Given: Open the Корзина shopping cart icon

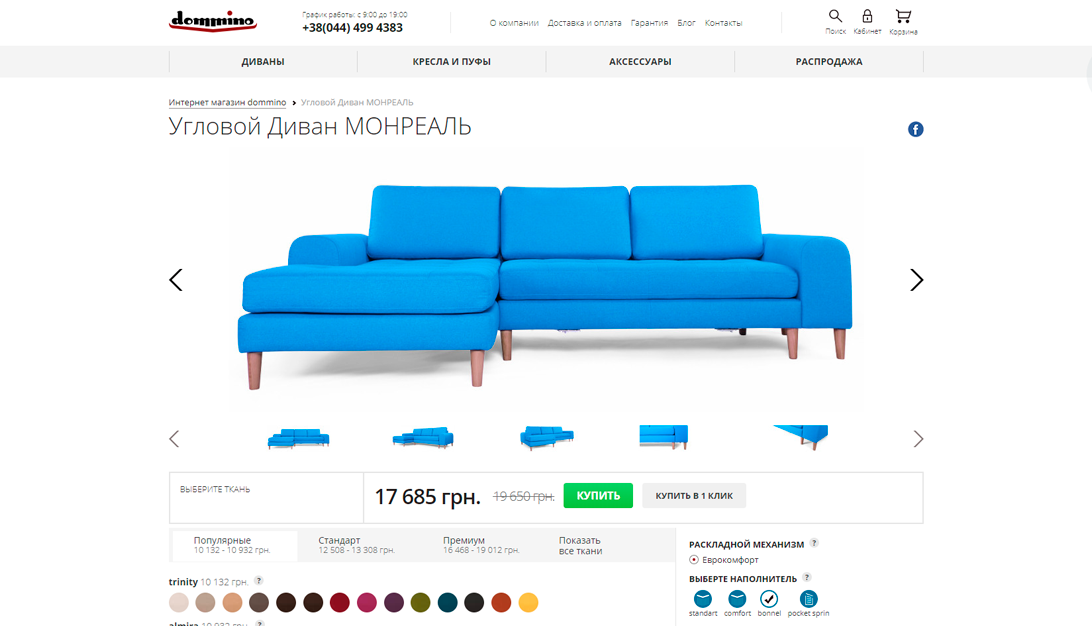Looking at the screenshot, I should click(903, 16).
